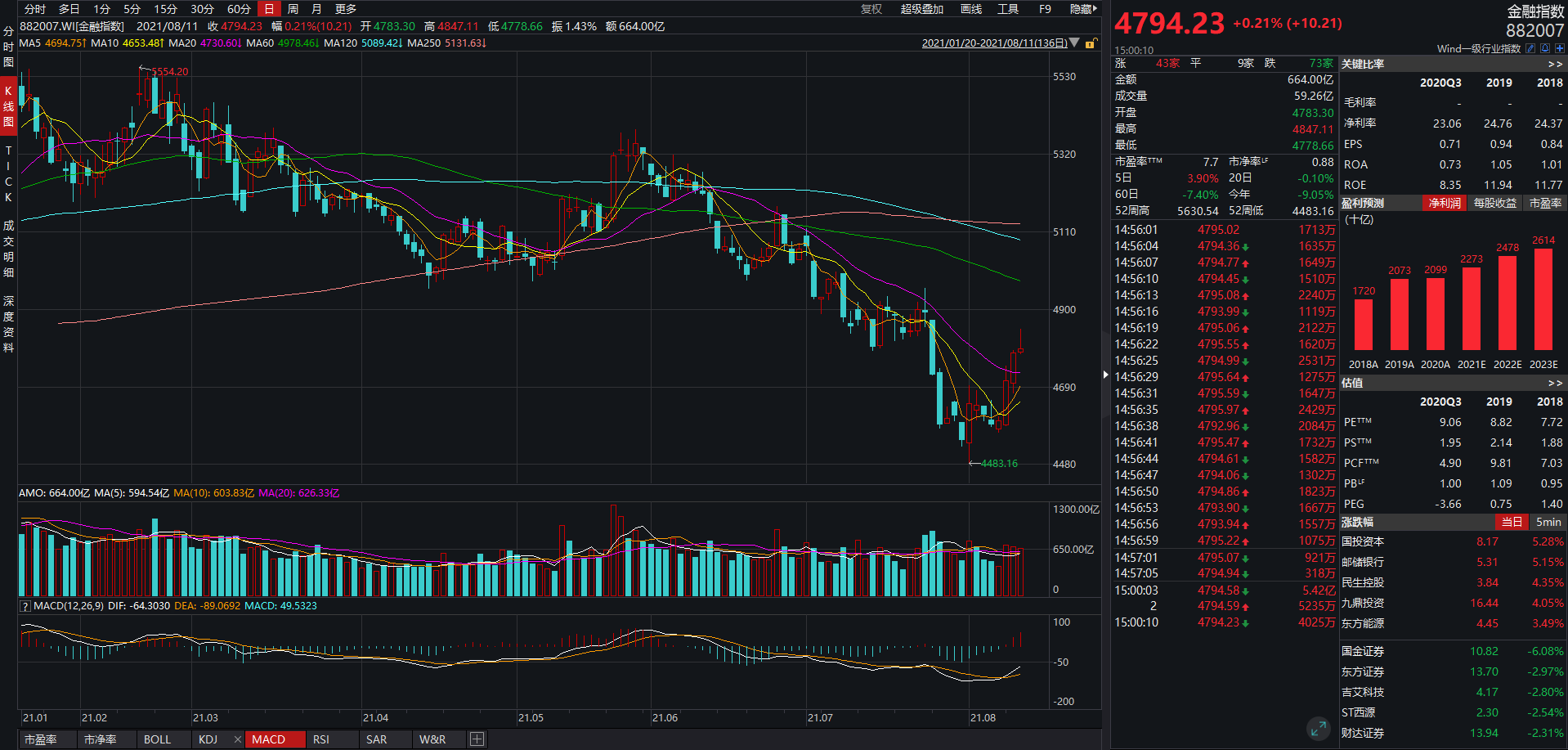
Task: Toggle 涨跌幅 list to 5min
Action: (1548, 522)
